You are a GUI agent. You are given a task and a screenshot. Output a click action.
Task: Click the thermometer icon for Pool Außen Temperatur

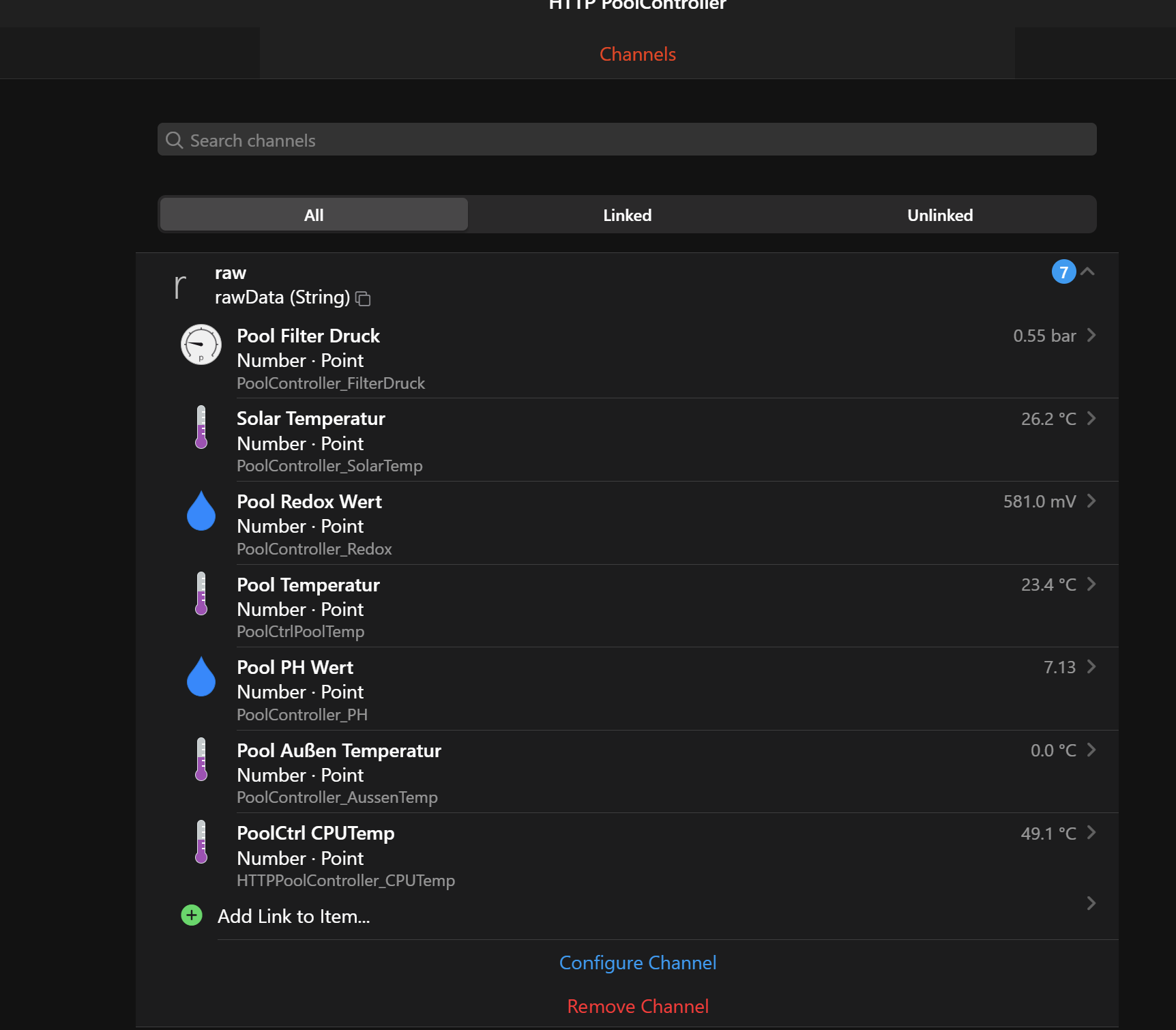click(x=201, y=759)
